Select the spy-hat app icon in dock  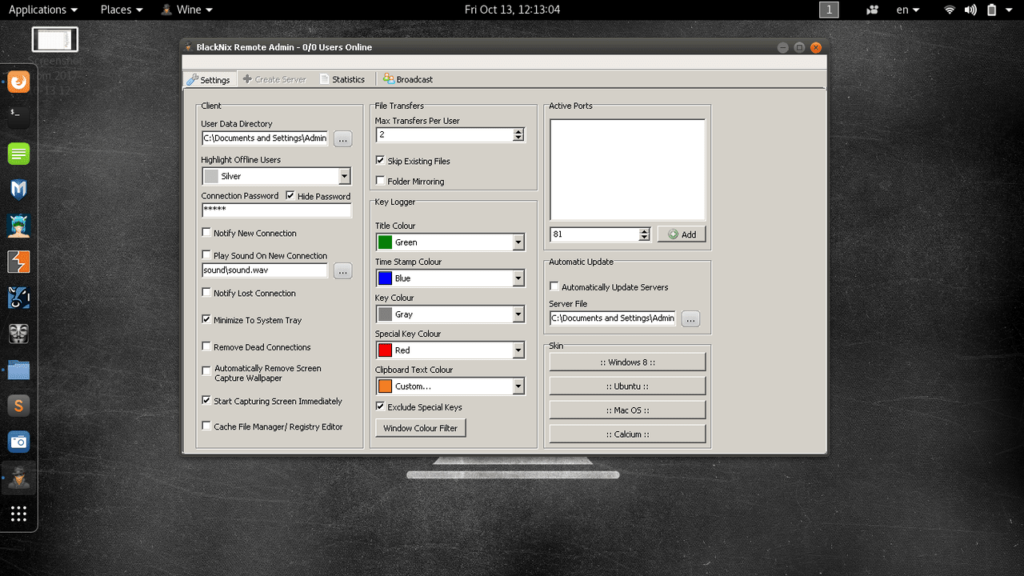click(x=19, y=479)
